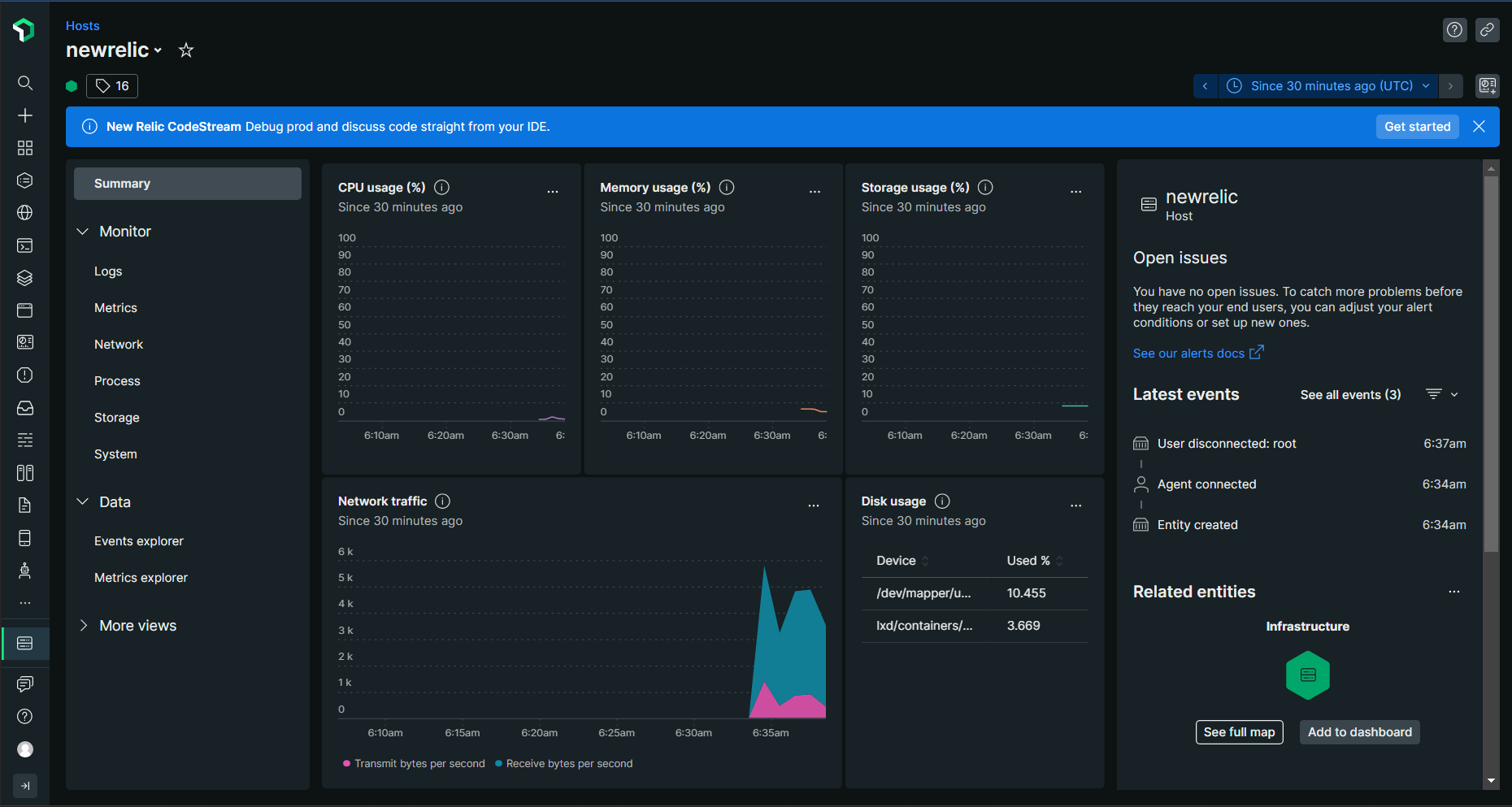Click Get started in CodeStream banner
The image size is (1512, 807).
pos(1417,127)
